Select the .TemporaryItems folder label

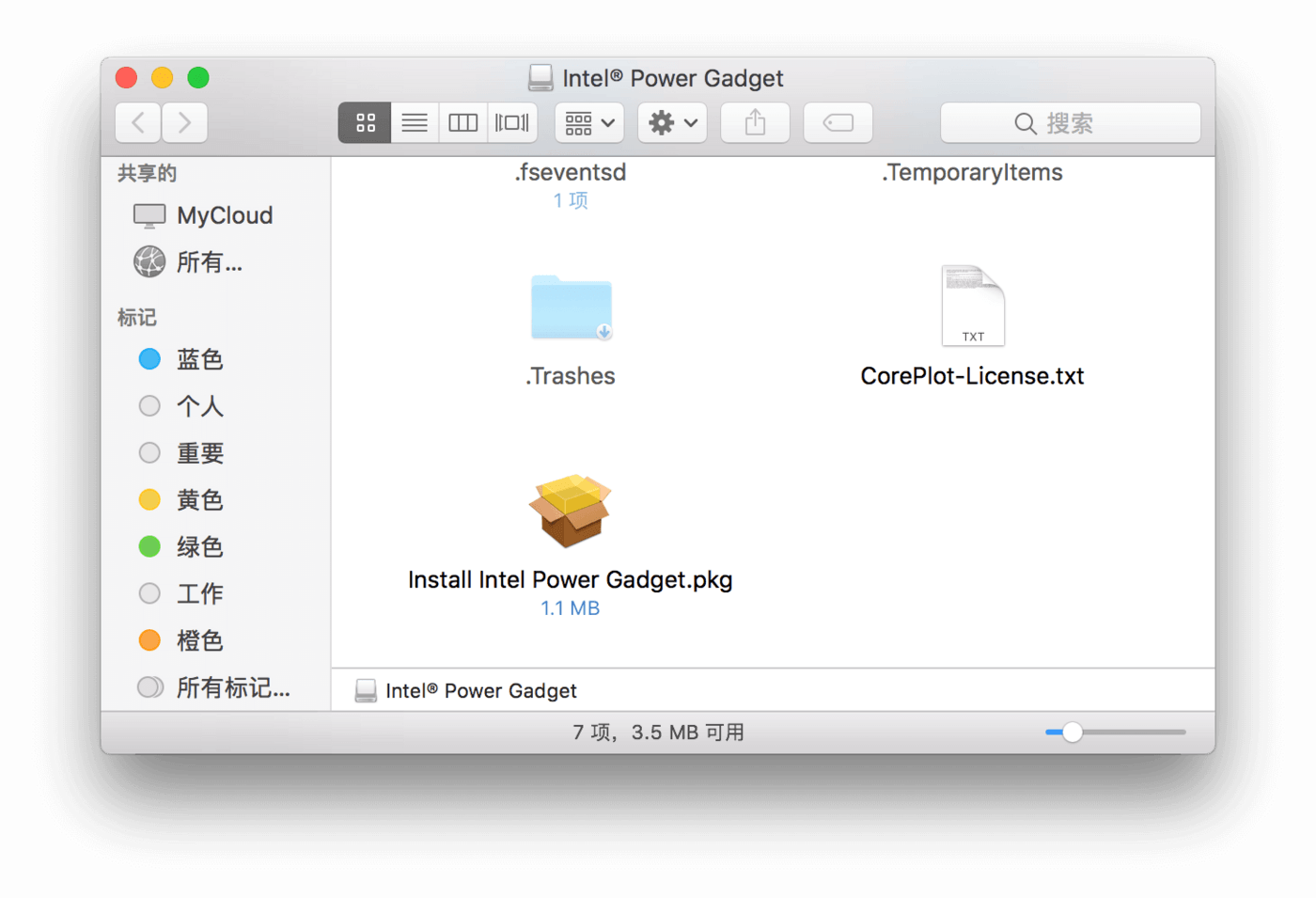pyautogui.click(x=972, y=172)
